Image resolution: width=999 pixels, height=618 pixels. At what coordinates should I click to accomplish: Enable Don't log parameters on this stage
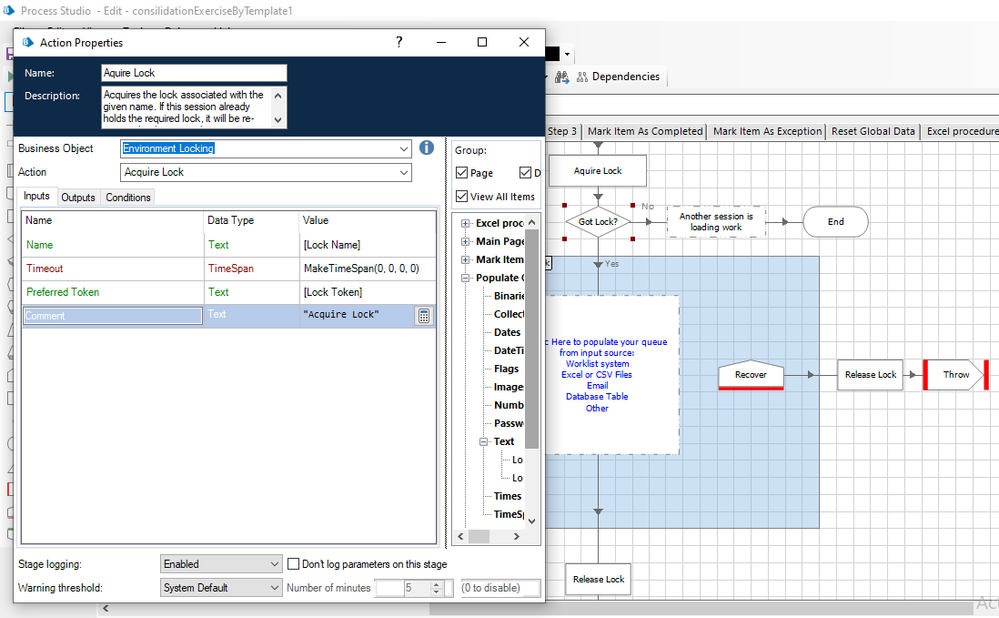294,564
